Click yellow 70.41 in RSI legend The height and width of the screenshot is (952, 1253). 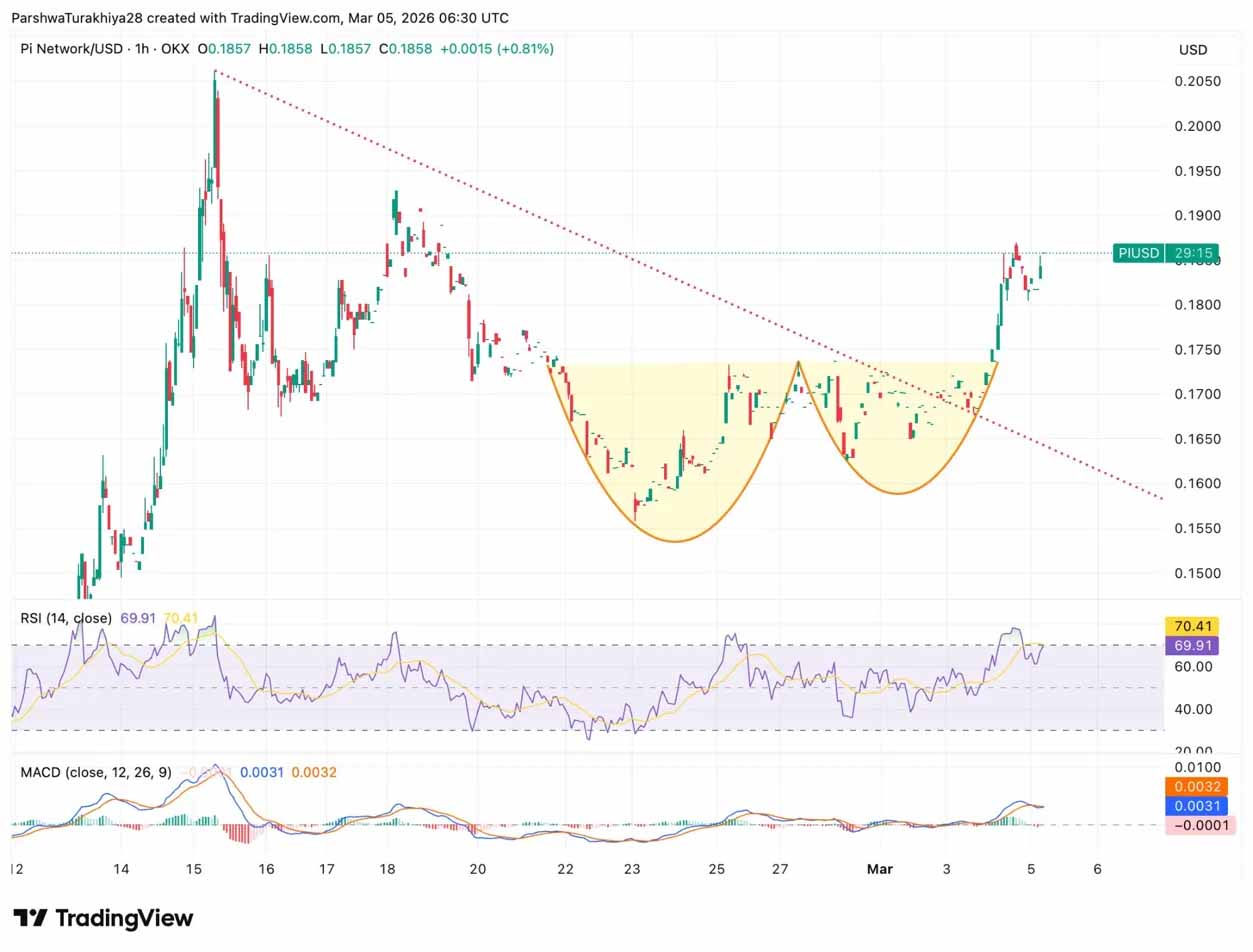click(x=181, y=619)
